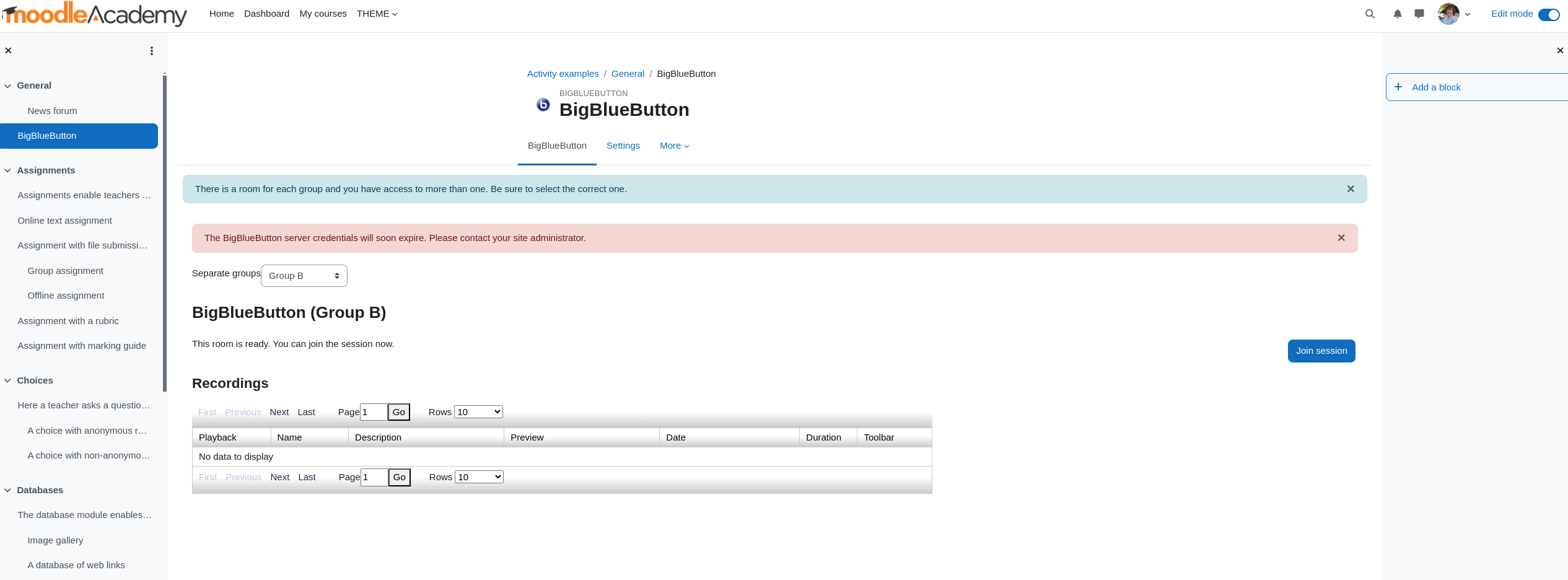Screen dimensions: 1568x580
Task: Open Dashboard from the navbar
Action: point(266,14)
